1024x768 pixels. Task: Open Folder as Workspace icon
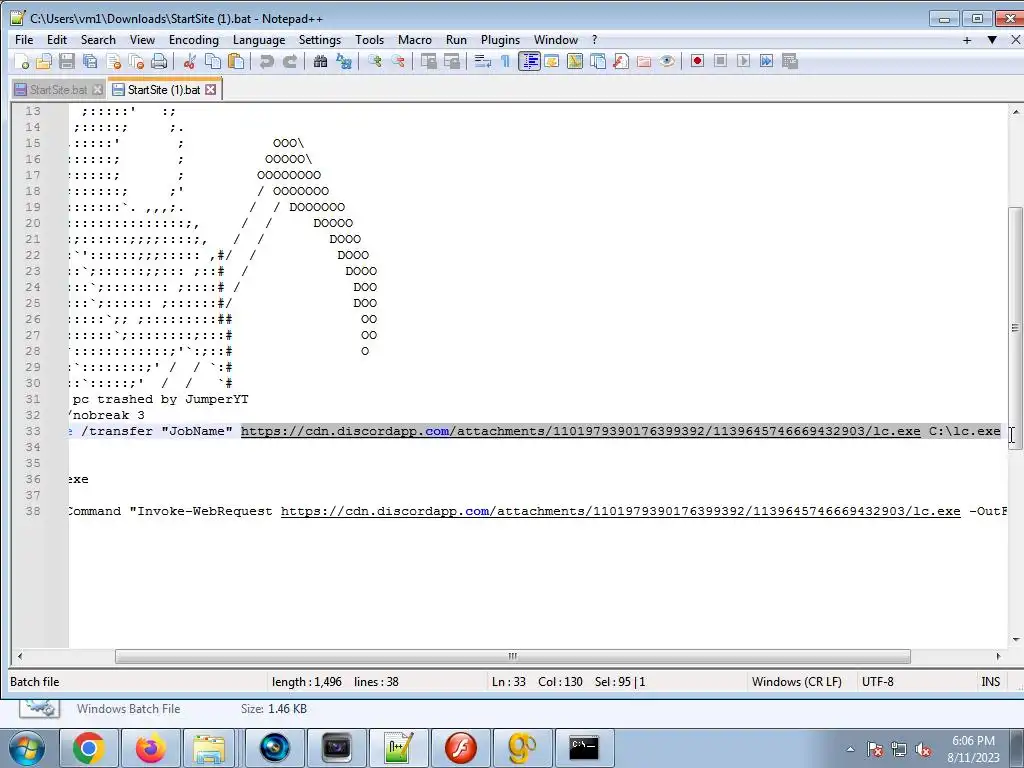(x=644, y=61)
